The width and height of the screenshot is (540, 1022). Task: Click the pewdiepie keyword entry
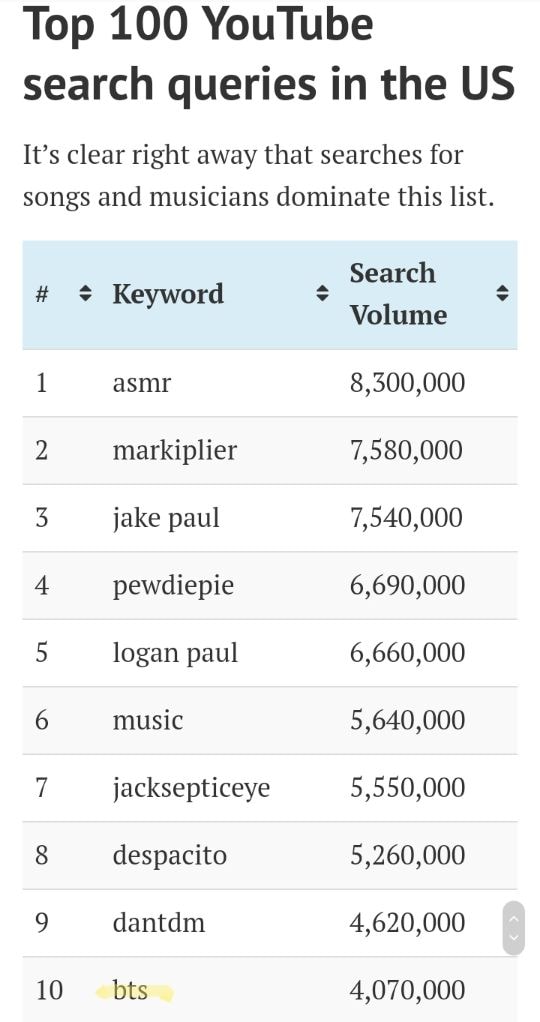click(x=173, y=587)
